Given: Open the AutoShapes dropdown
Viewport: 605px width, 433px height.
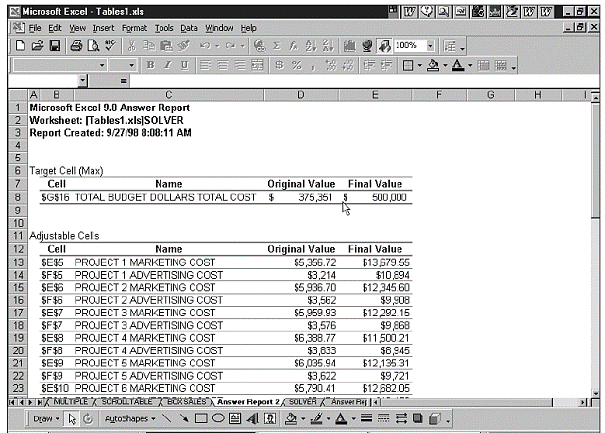Looking at the screenshot, I should point(130,418).
